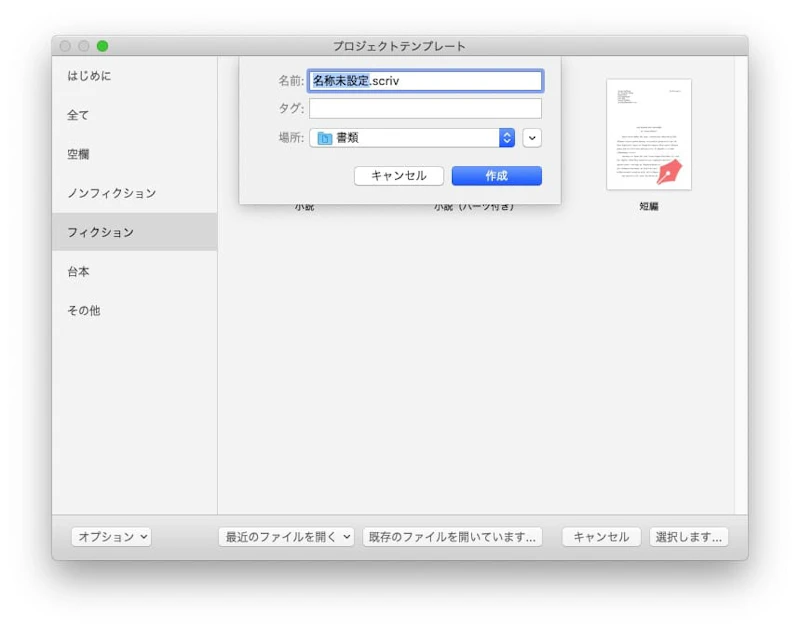Open the 場所 location dropdown
The image size is (800, 629).
505,137
